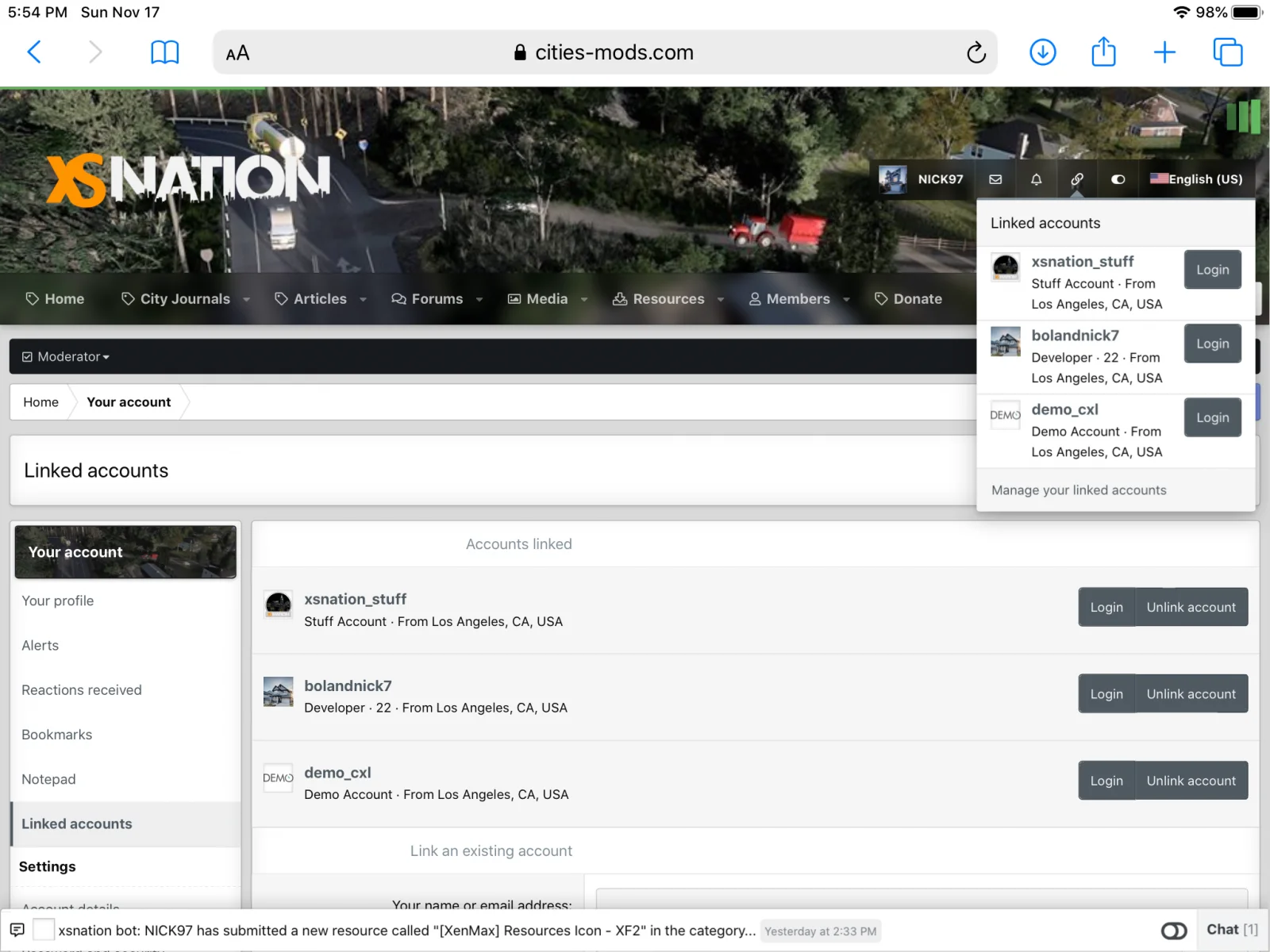Select Linked accounts in sidebar
Image resolution: width=1270 pixels, height=952 pixels.
(x=125, y=823)
